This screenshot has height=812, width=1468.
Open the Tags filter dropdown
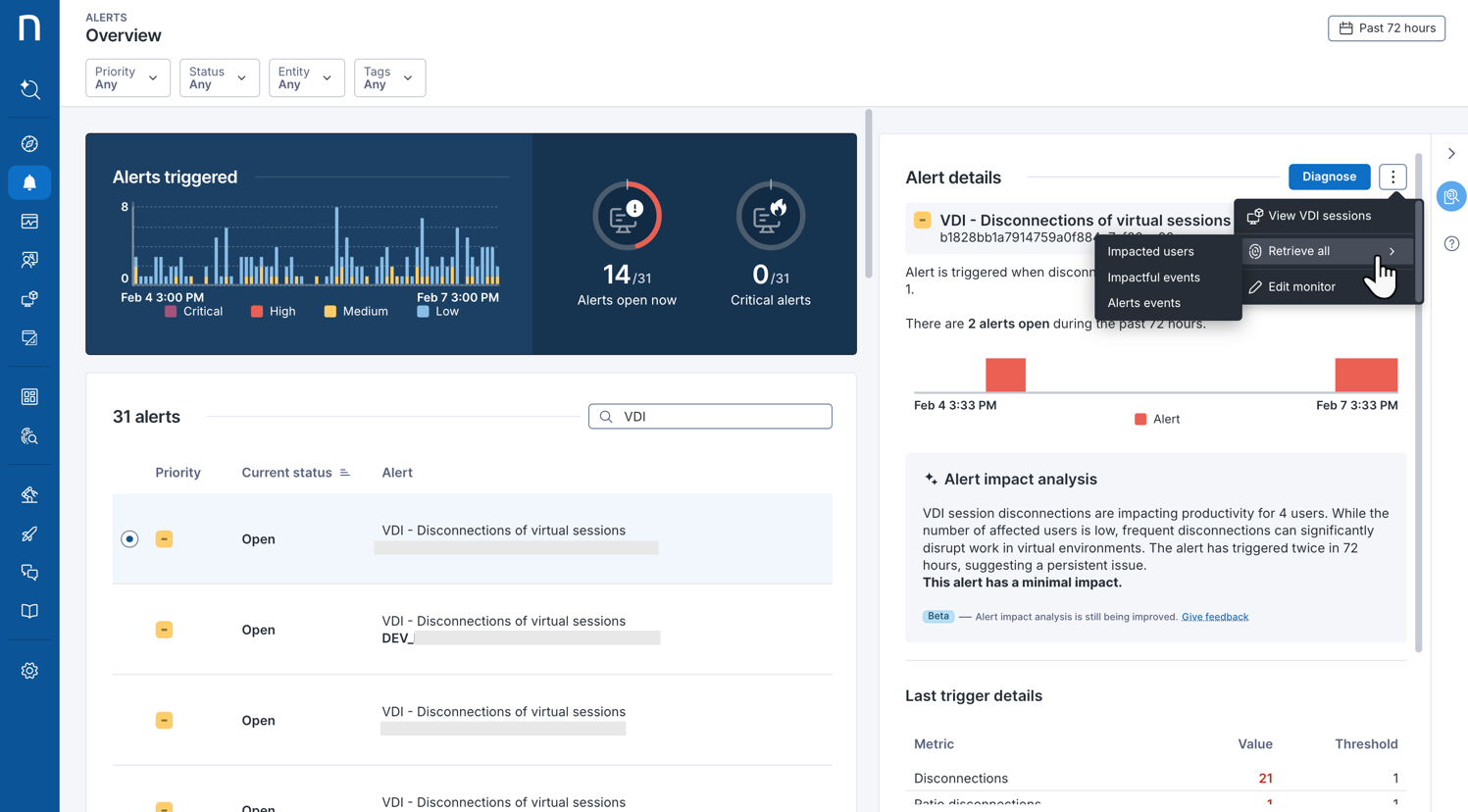389,77
